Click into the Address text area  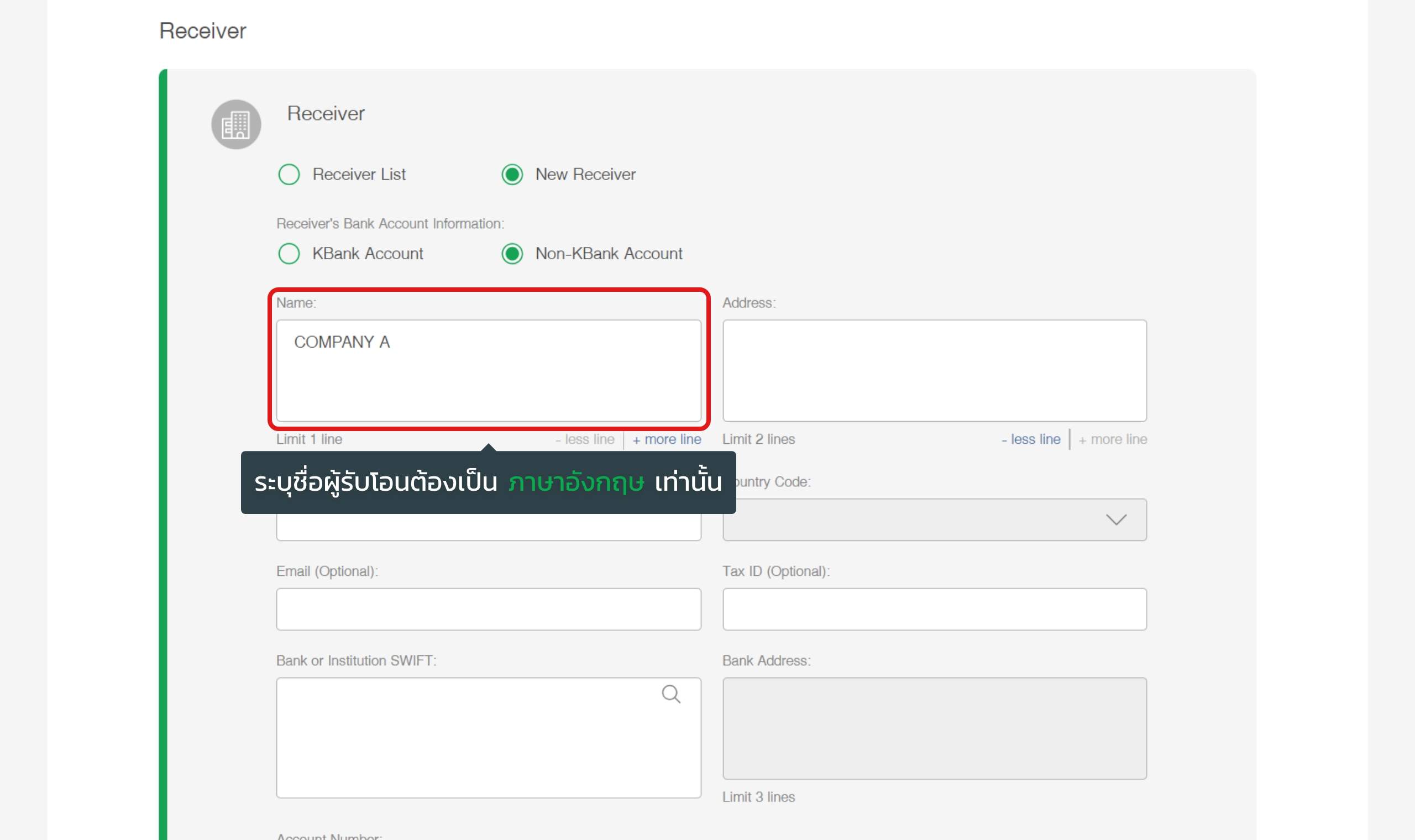pos(934,371)
